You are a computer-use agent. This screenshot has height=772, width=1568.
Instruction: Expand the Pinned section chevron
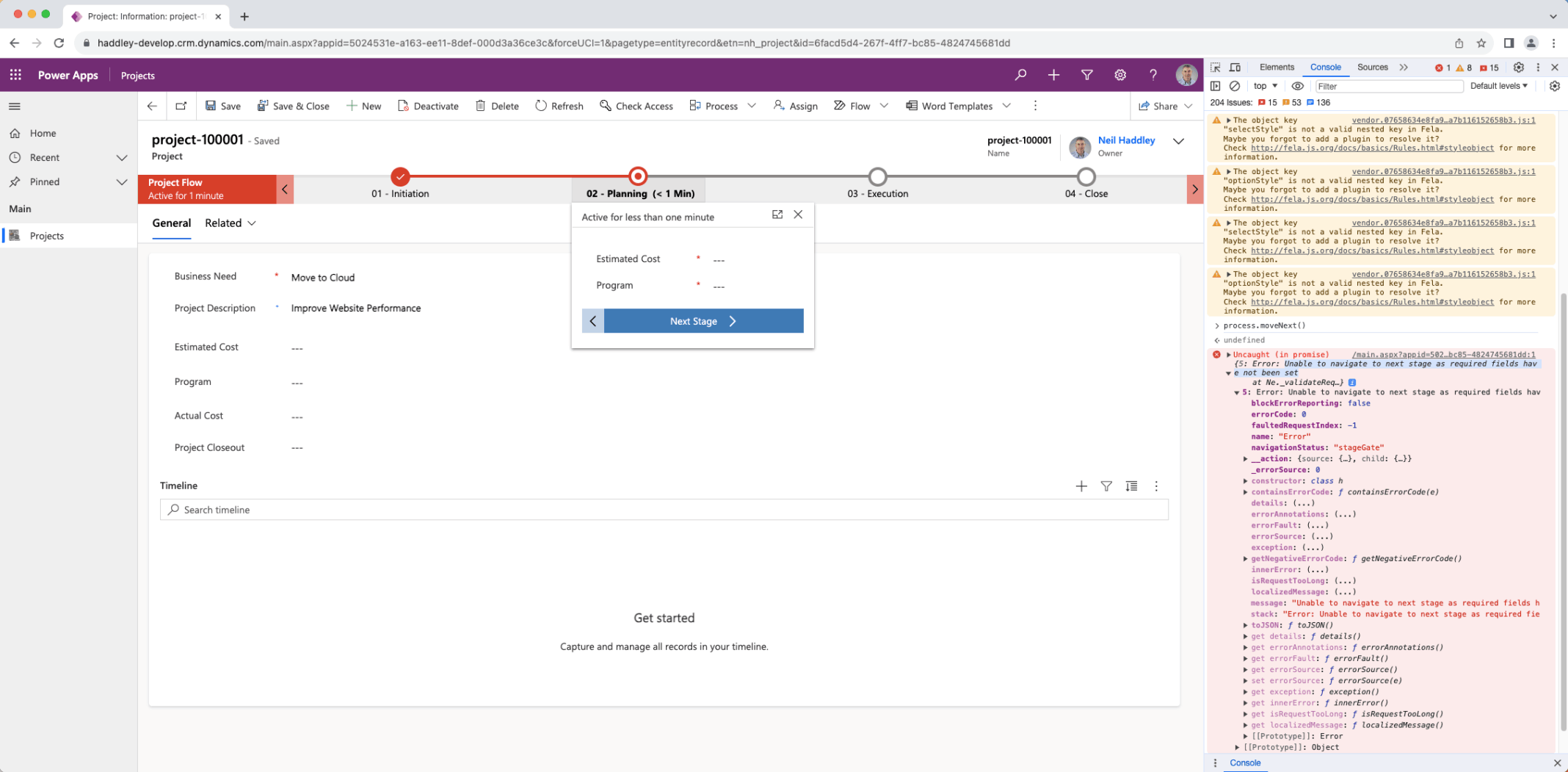122,181
